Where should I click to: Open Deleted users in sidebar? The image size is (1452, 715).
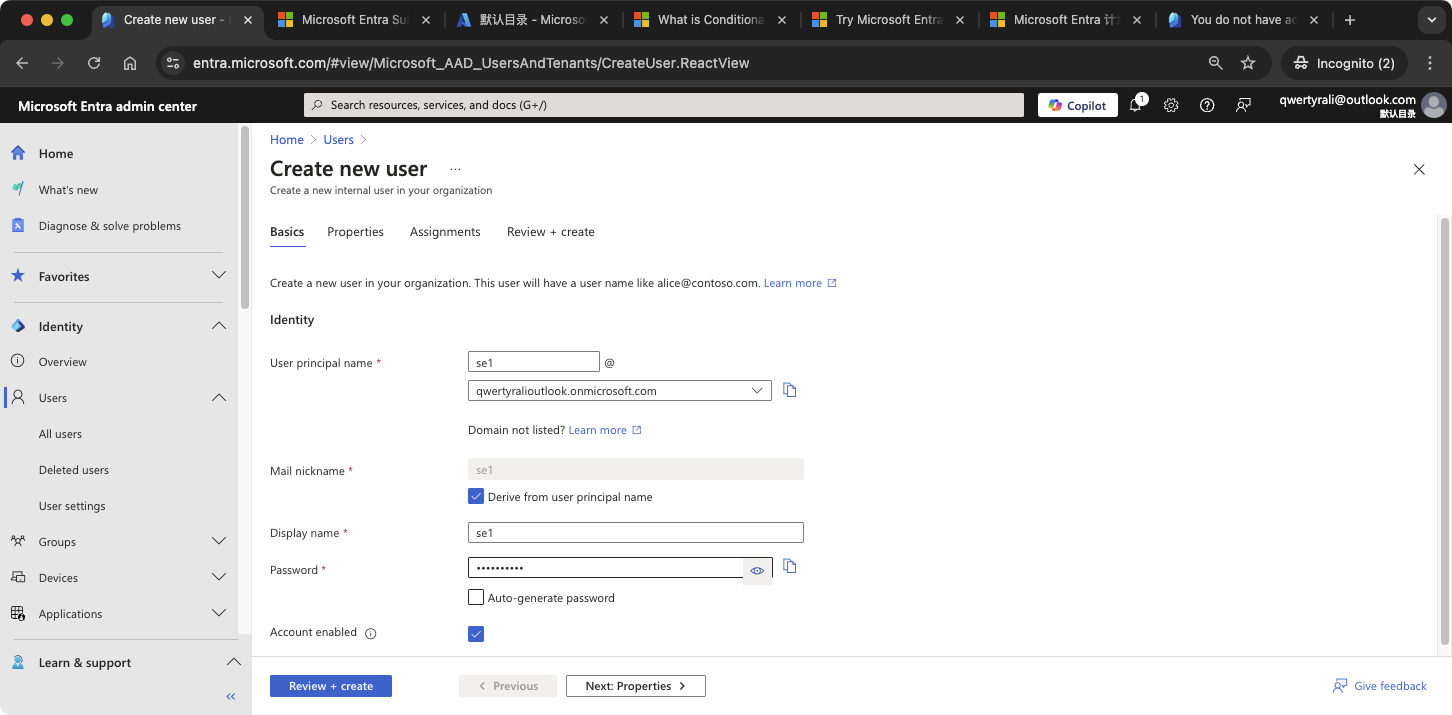[x=74, y=470]
